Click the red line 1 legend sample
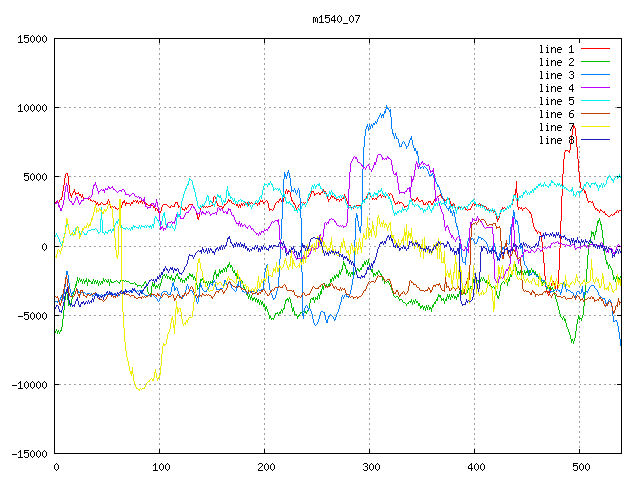This screenshot has width=640, height=480. coord(595,49)
